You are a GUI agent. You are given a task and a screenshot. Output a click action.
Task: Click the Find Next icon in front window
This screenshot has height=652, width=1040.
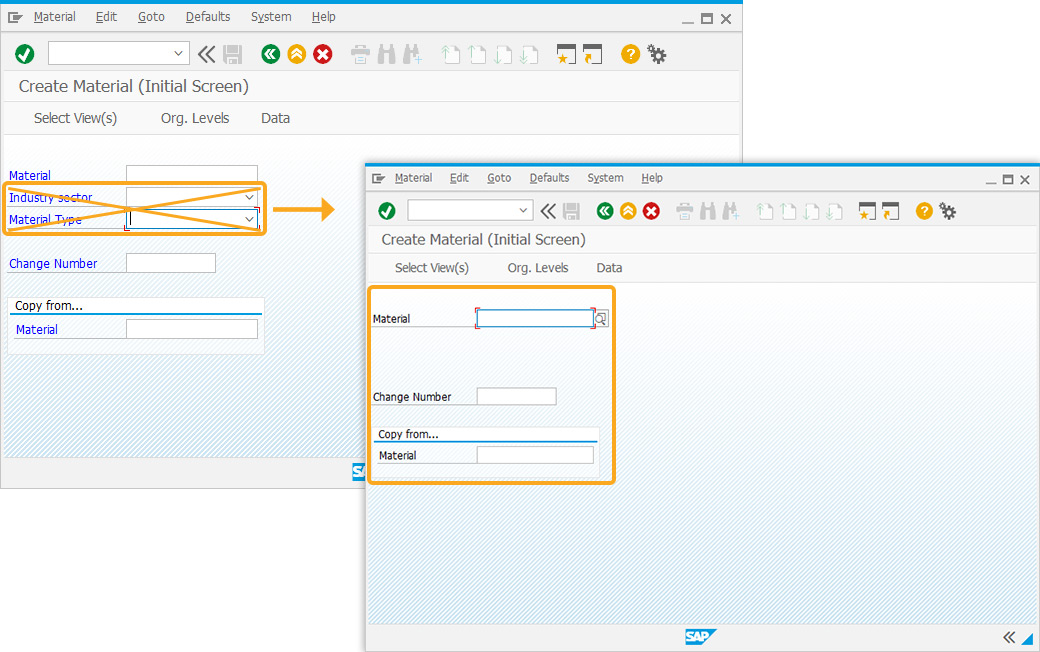(730, 212)
